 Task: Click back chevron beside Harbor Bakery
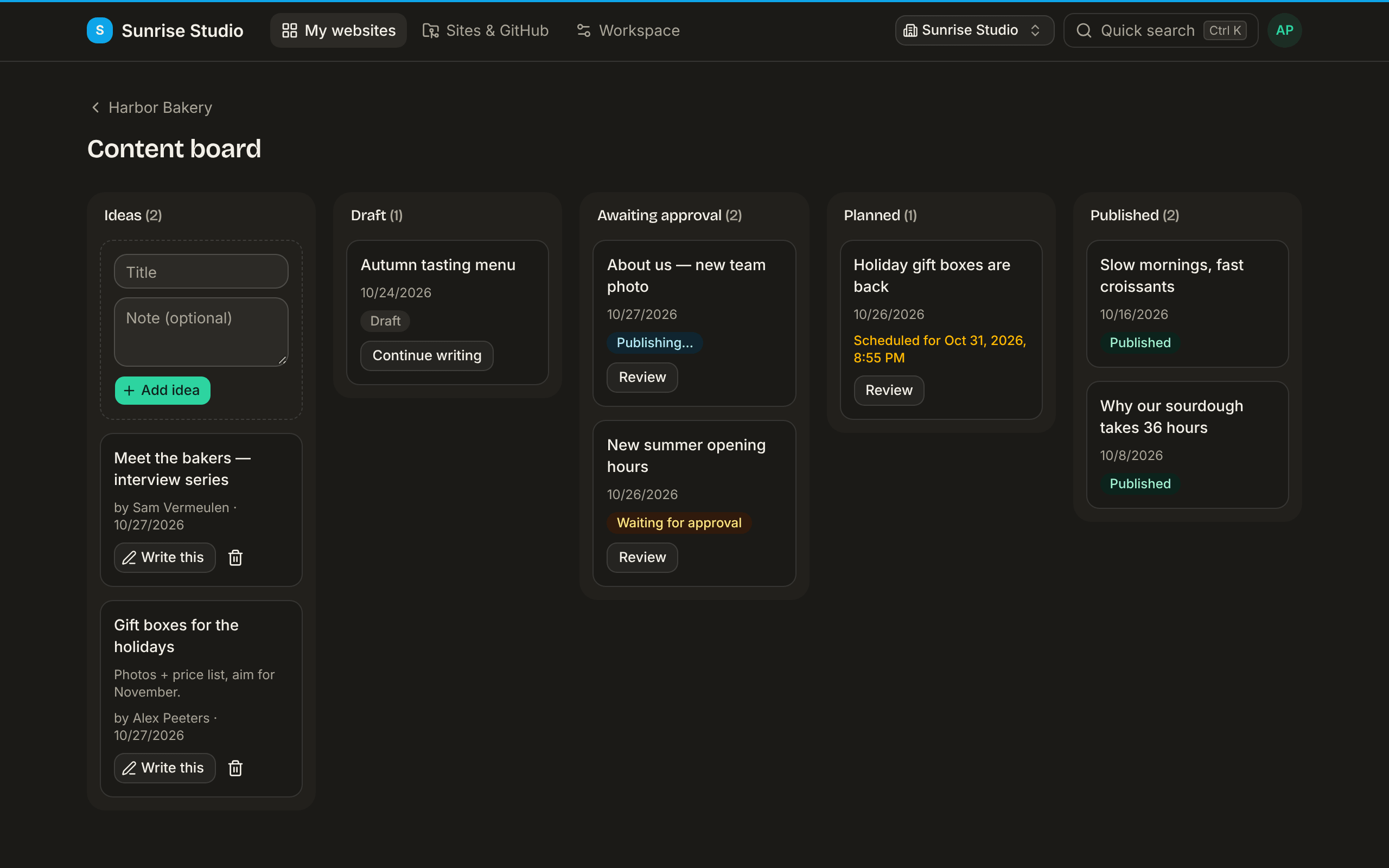[95, 107]
